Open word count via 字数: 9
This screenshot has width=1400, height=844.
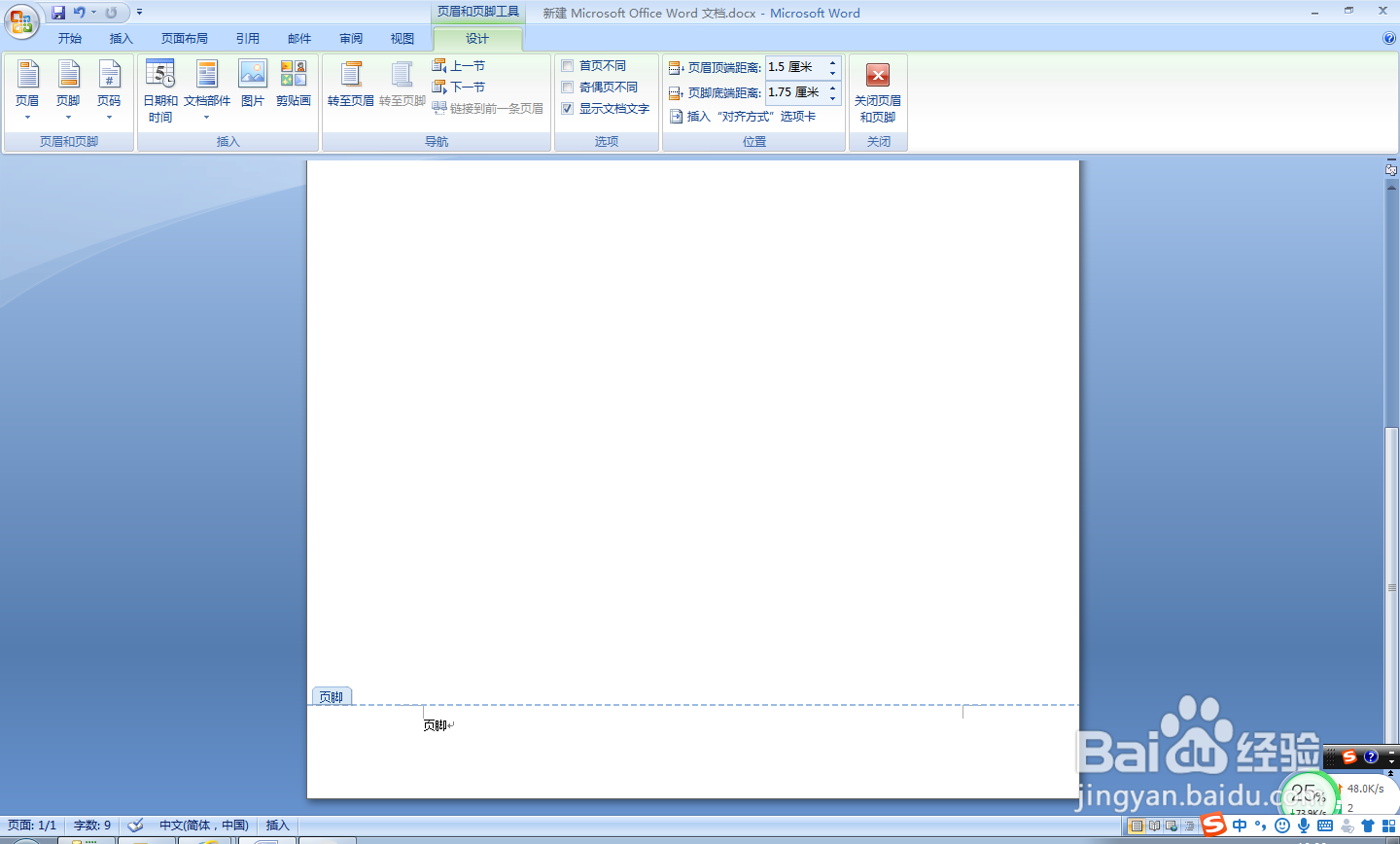(92, 826)
